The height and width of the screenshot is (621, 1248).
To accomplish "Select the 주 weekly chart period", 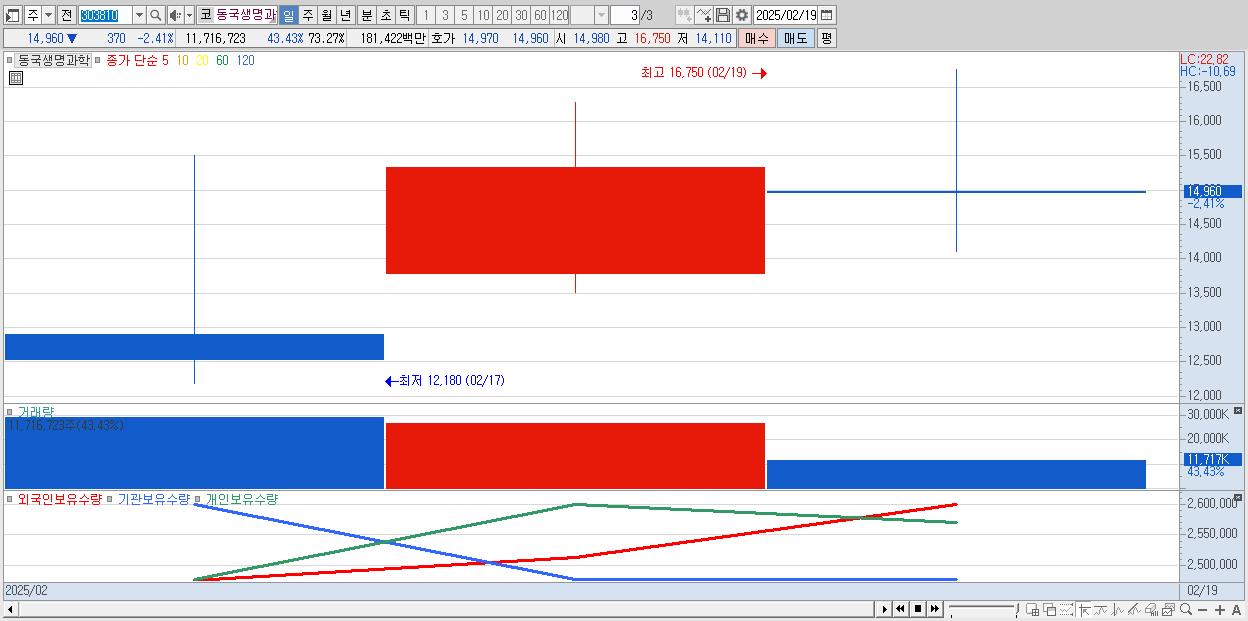I will [307, 15].
